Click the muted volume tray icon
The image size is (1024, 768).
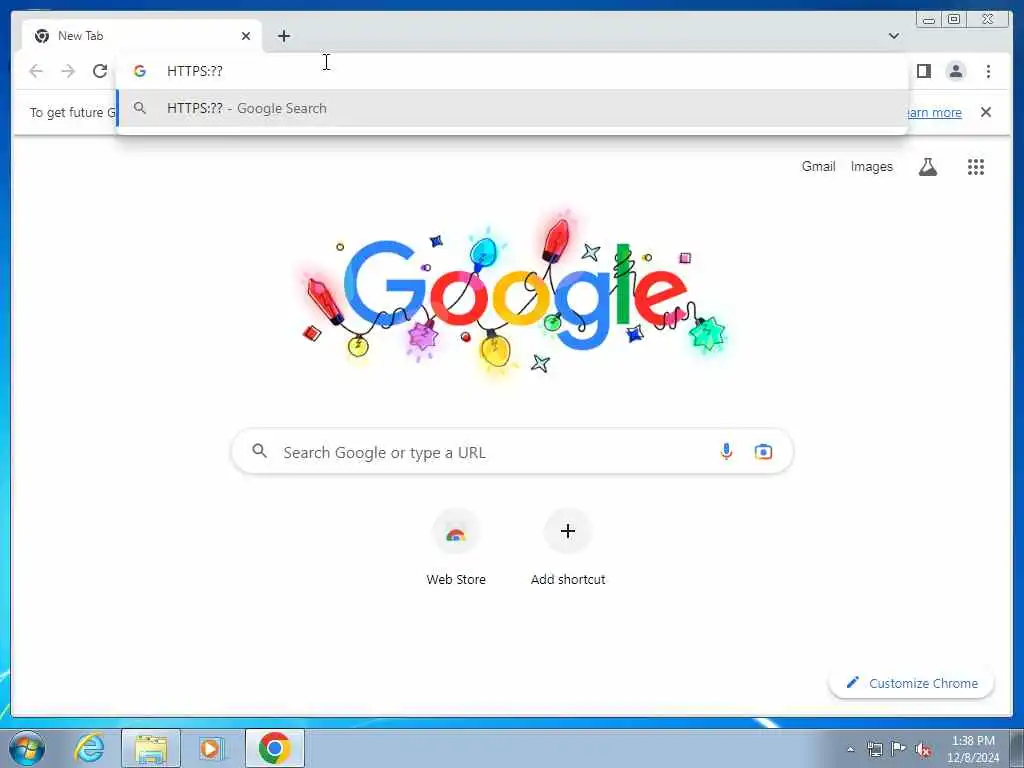pyautogui.click(x=923, y=750)
